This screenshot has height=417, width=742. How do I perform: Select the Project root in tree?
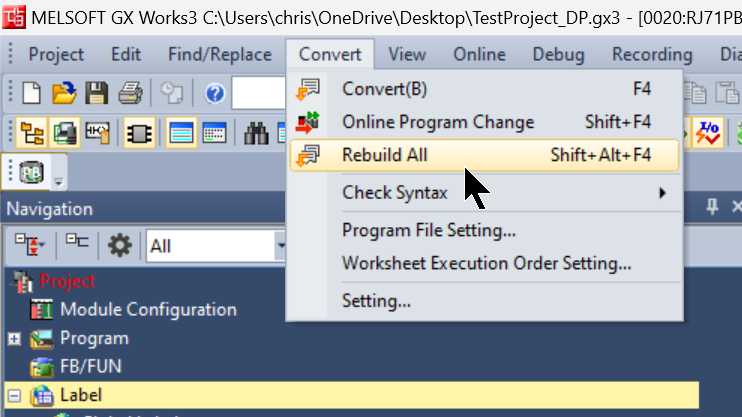pyautogui.click(x=67, y=281)
